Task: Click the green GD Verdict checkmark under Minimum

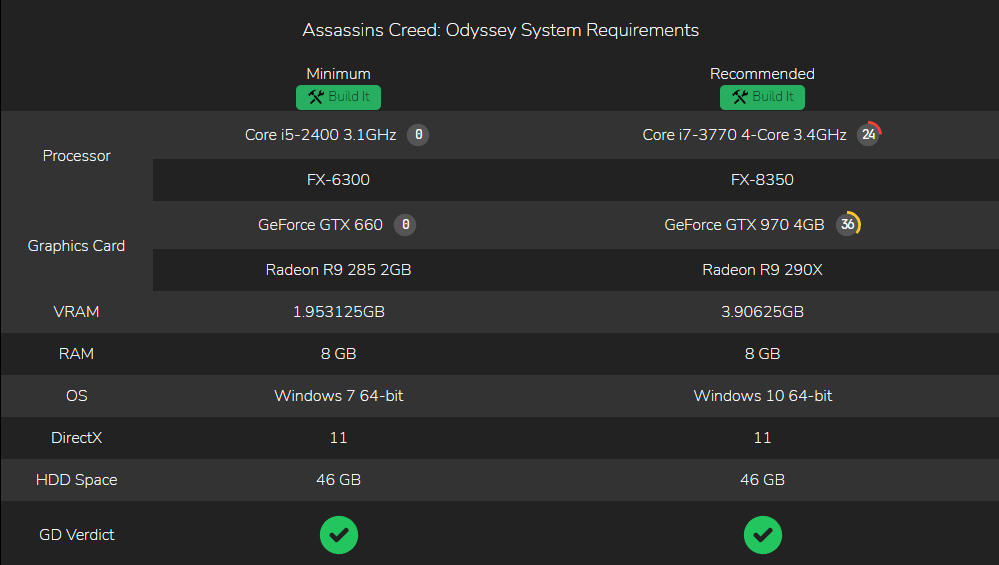Action: pos(339,534)
